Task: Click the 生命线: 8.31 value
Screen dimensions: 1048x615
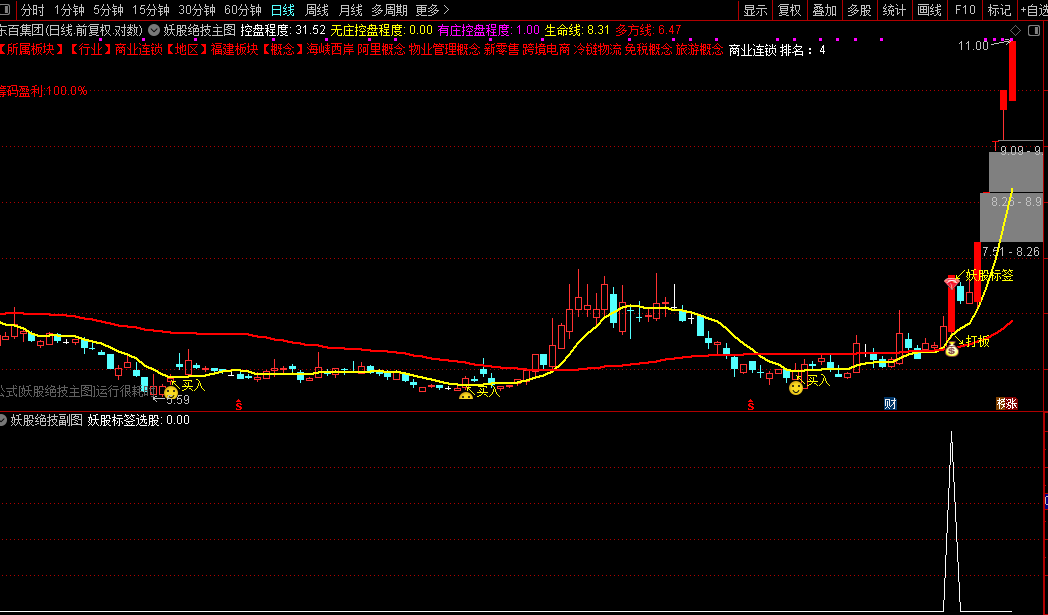Action: [x=577, y=30]
